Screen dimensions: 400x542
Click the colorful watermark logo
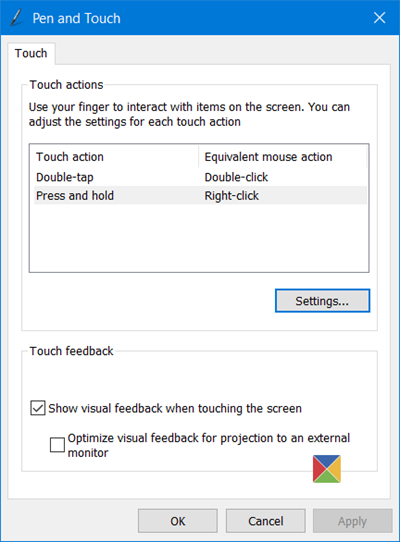tap(327, 469)
